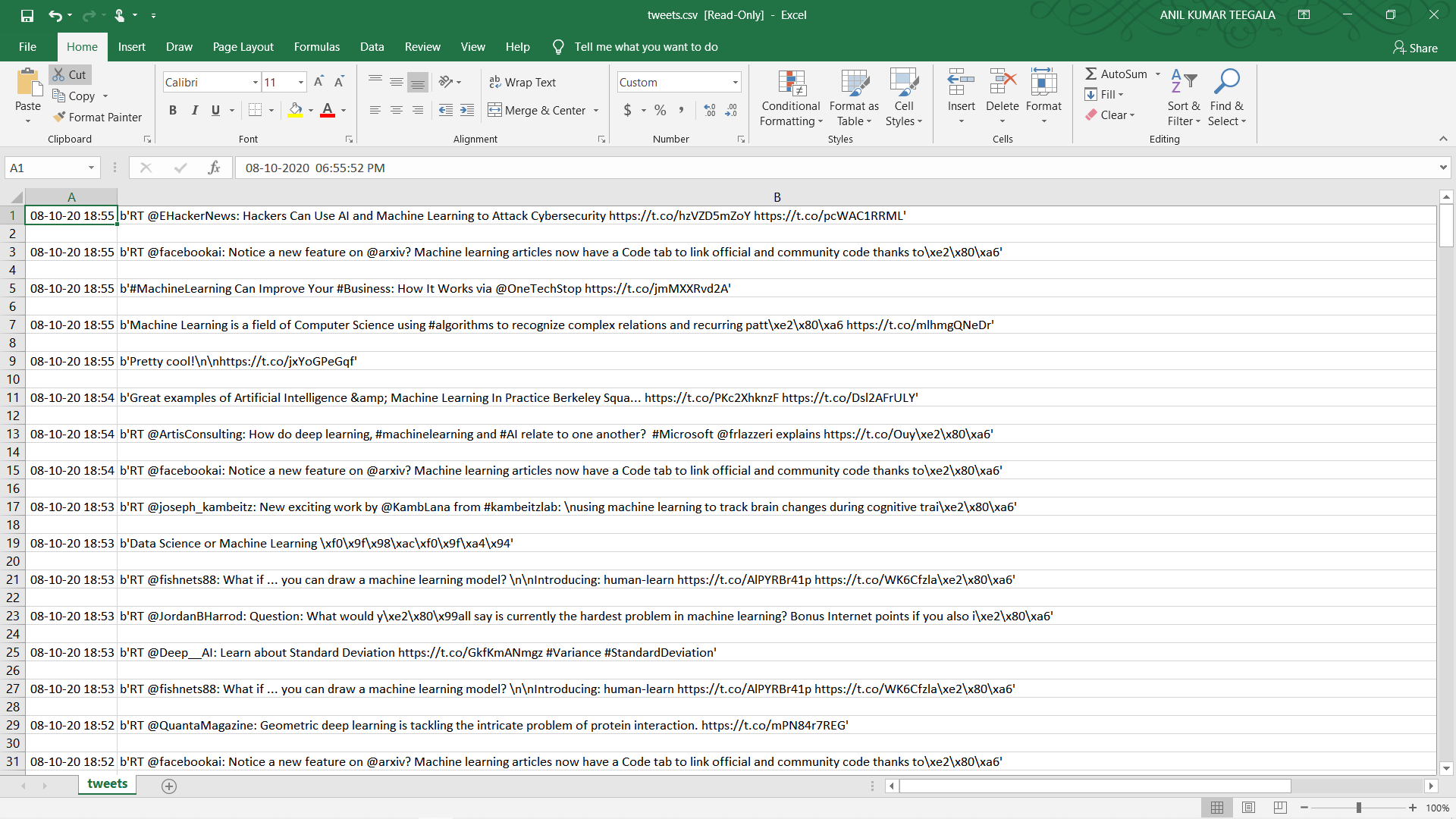The width and height of the screenshot is (1456, 819).
Task: Center cell text horizontally
Action: 396,110
